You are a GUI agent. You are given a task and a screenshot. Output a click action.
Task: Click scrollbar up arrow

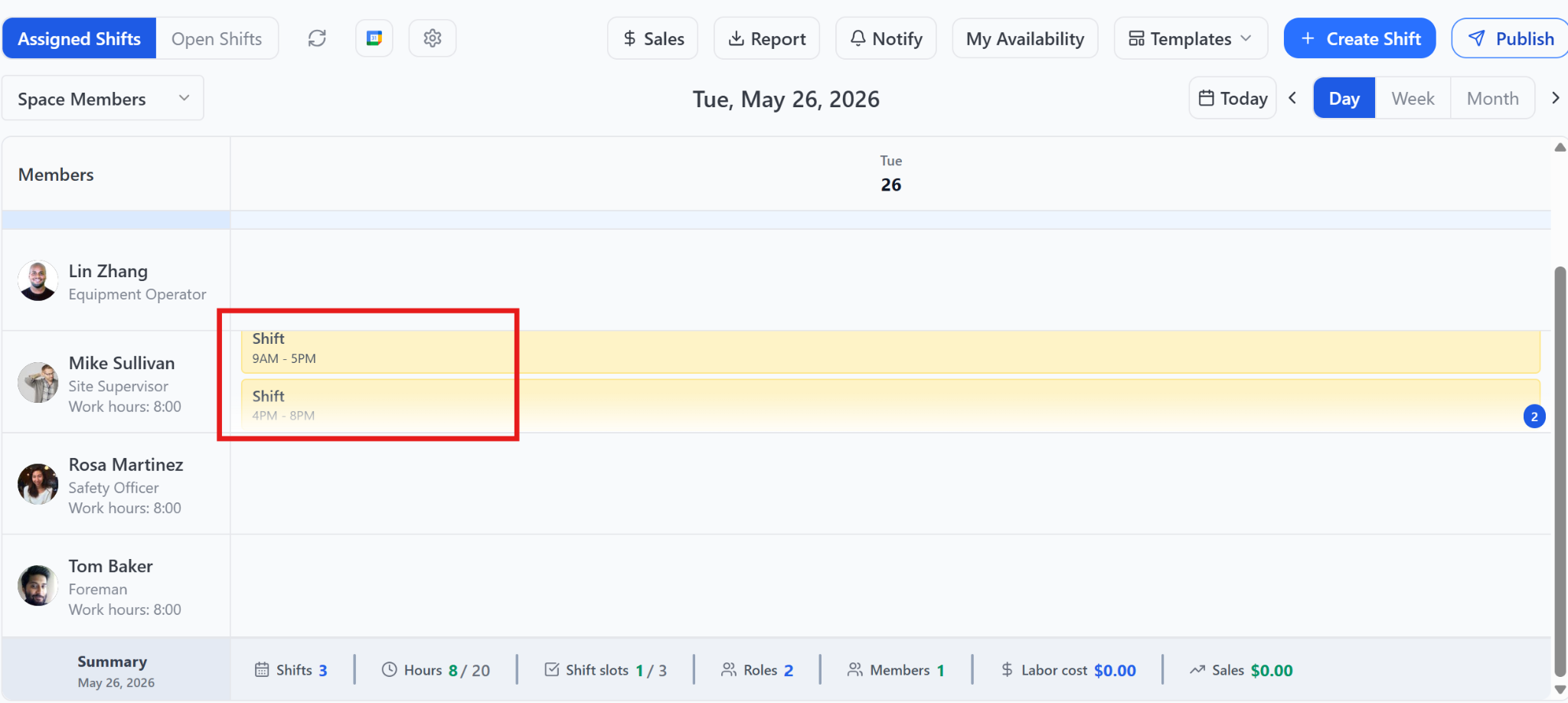pyautogui.click(x=1560, y=147)
